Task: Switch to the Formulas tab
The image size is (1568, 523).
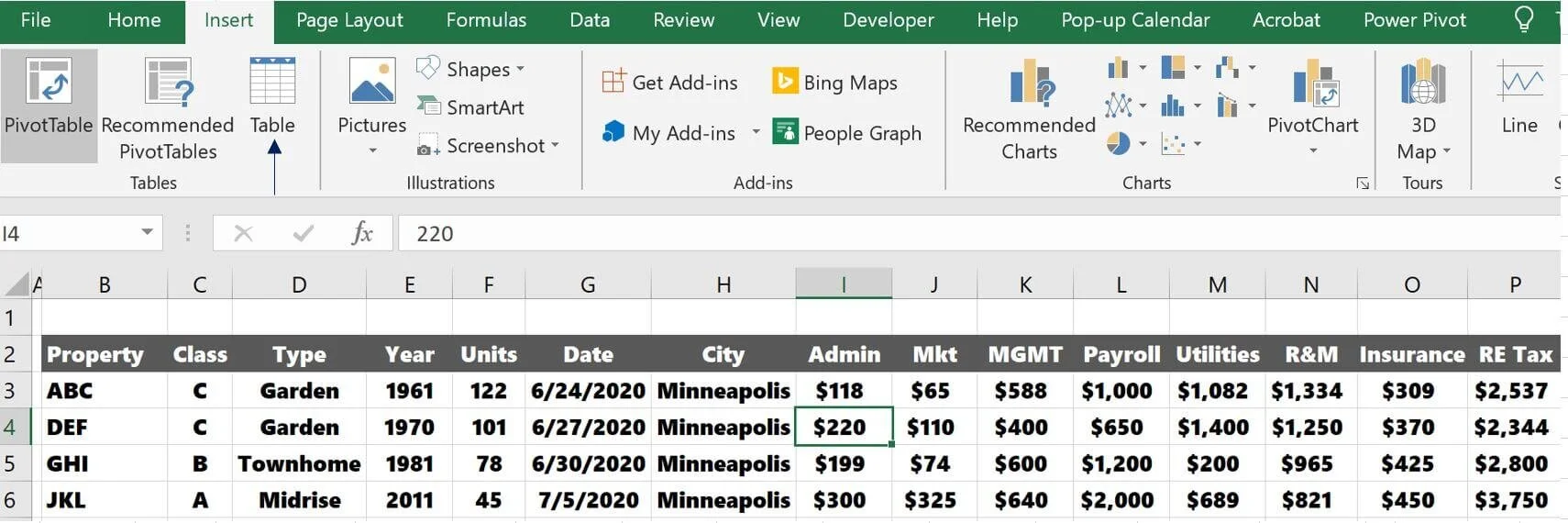Action: [486, 20]
